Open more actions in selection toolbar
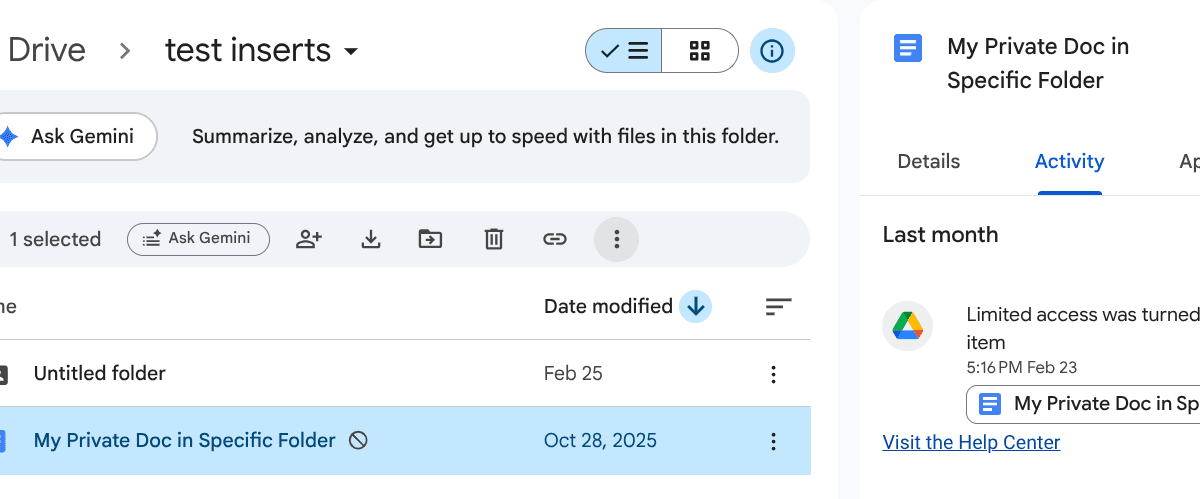The width and height of the screenshot is (1200, 499). [616, 239]
